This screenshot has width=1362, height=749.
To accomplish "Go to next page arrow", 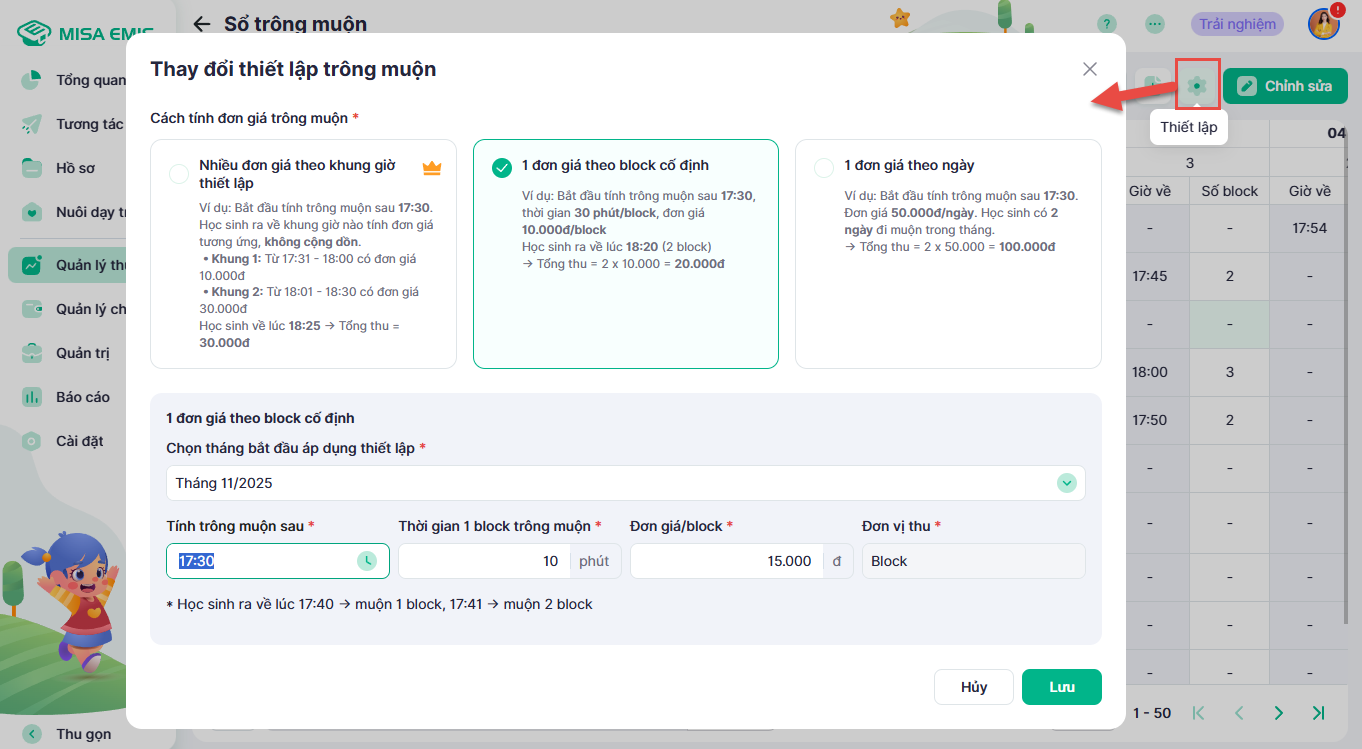I will pyautogui.click(x=1278, y=713).
